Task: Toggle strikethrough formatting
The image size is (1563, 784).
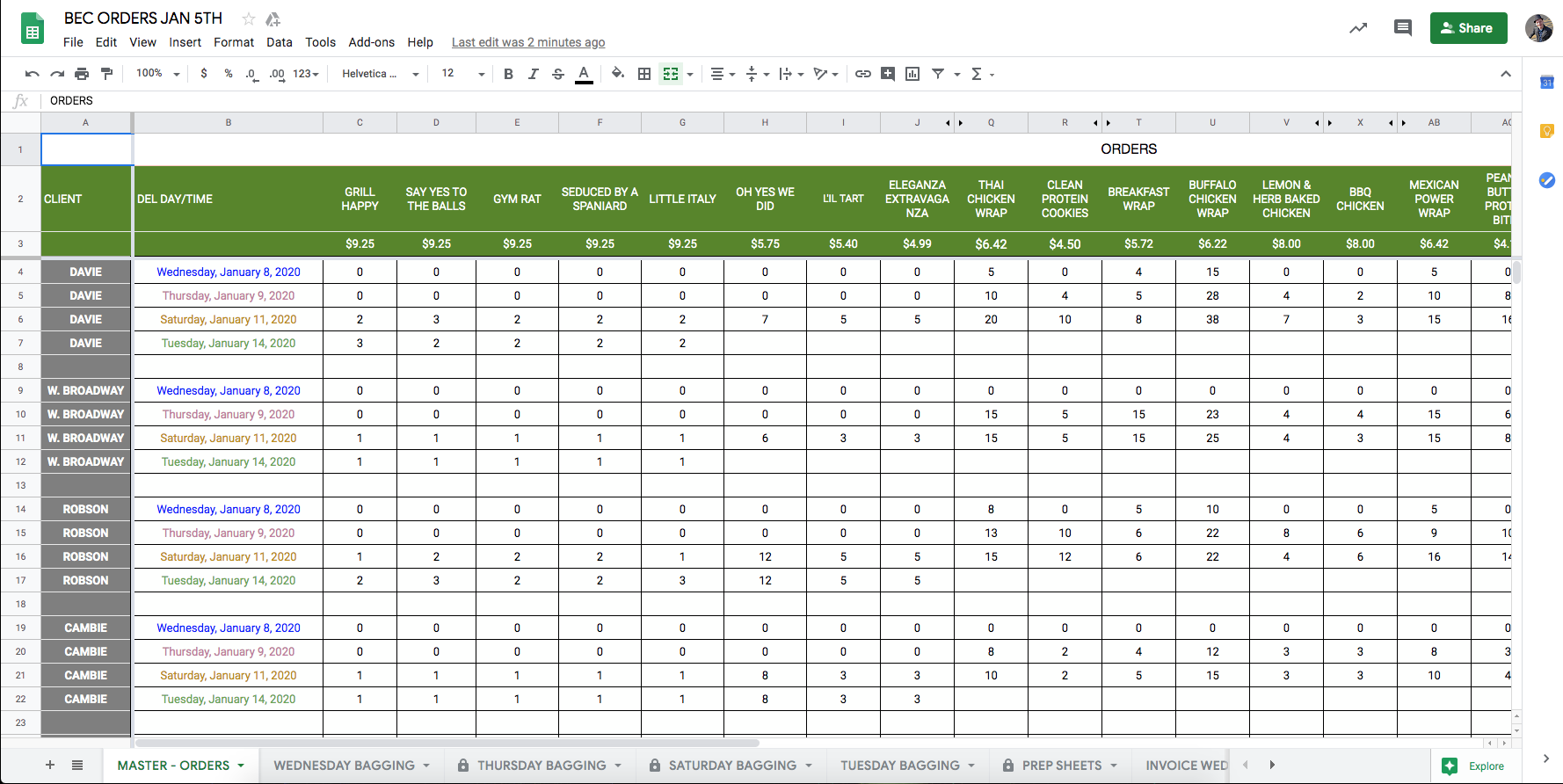Action: tap(557, 74)
